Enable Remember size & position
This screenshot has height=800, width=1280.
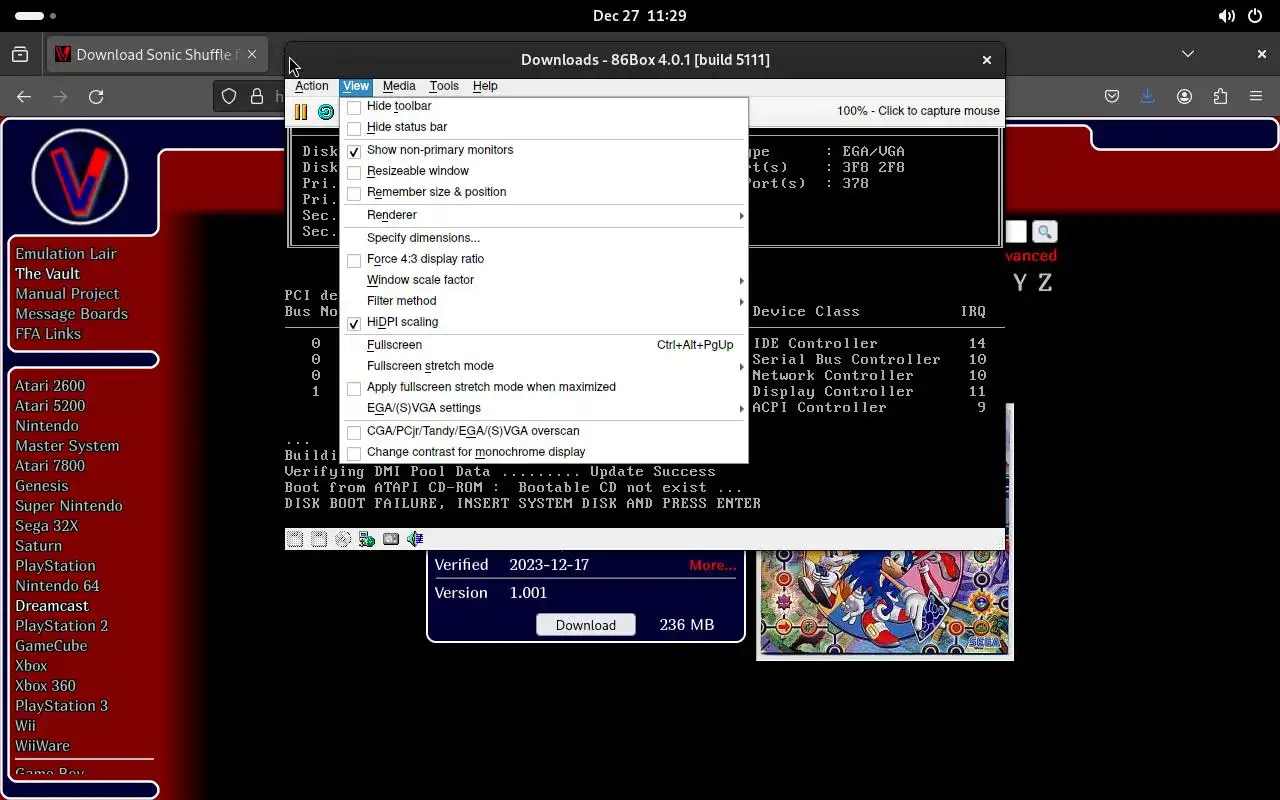(x=354, y=193)
